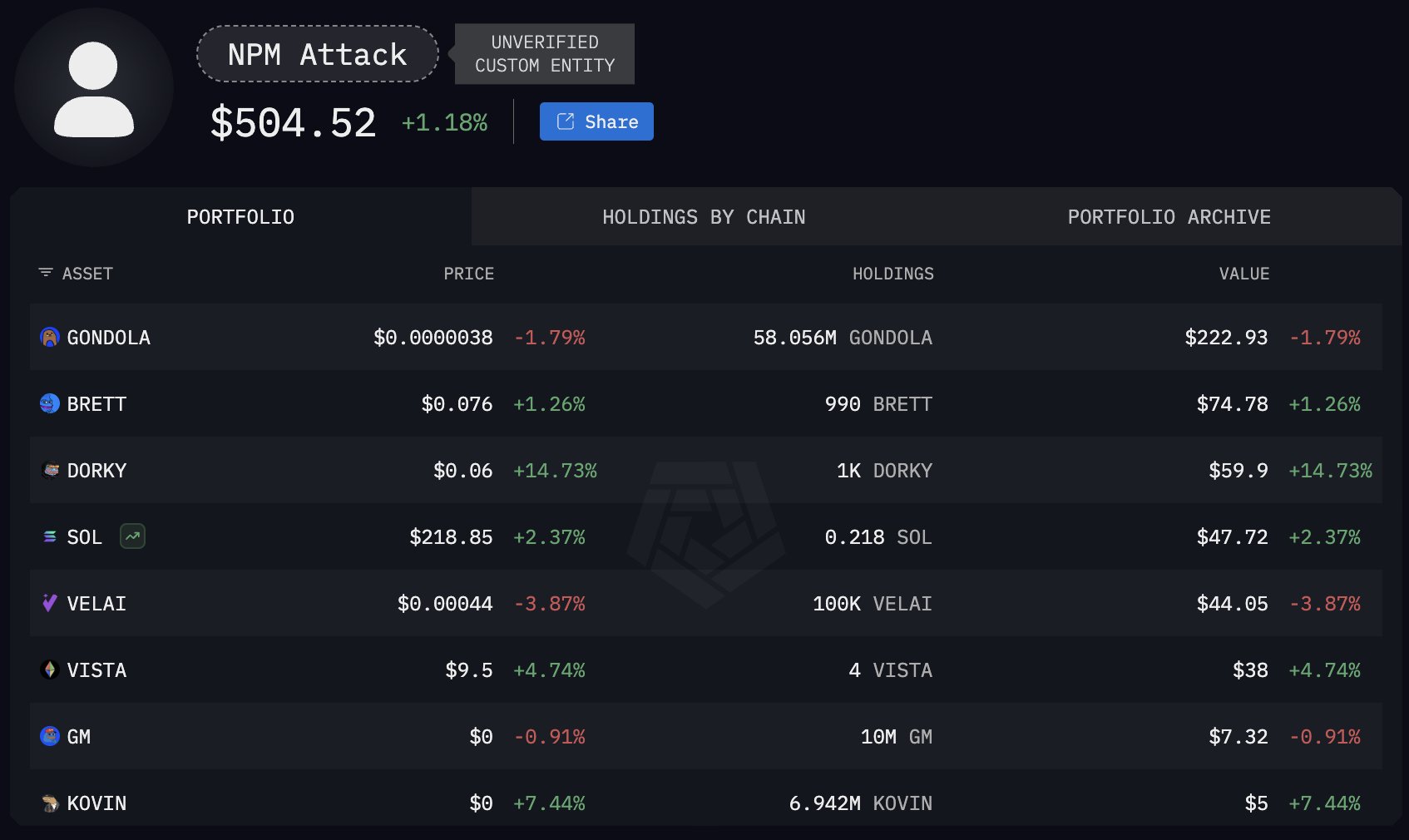This screenshot has height=840, width=1409.
Task: Click the GONDOLA token icon
Action: pos(50,337)
